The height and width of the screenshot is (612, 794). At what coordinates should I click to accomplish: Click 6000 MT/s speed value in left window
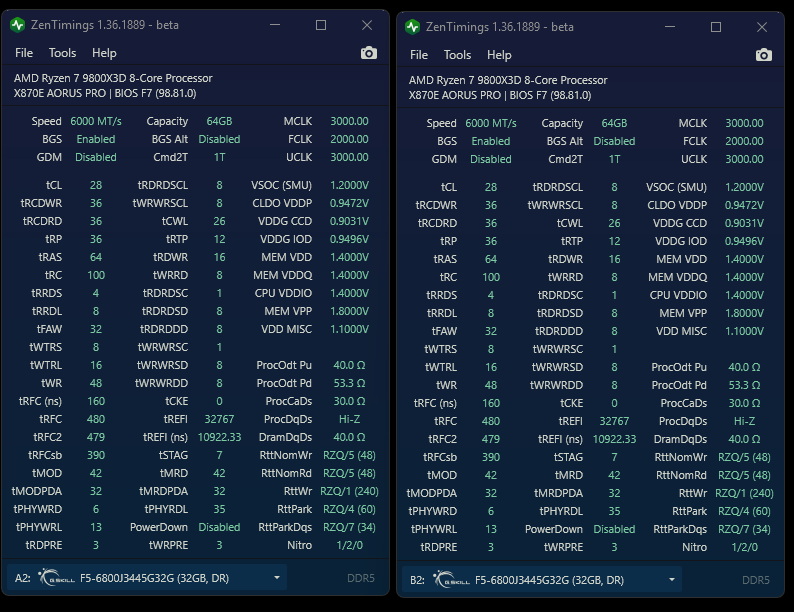(x=96, y=121)
